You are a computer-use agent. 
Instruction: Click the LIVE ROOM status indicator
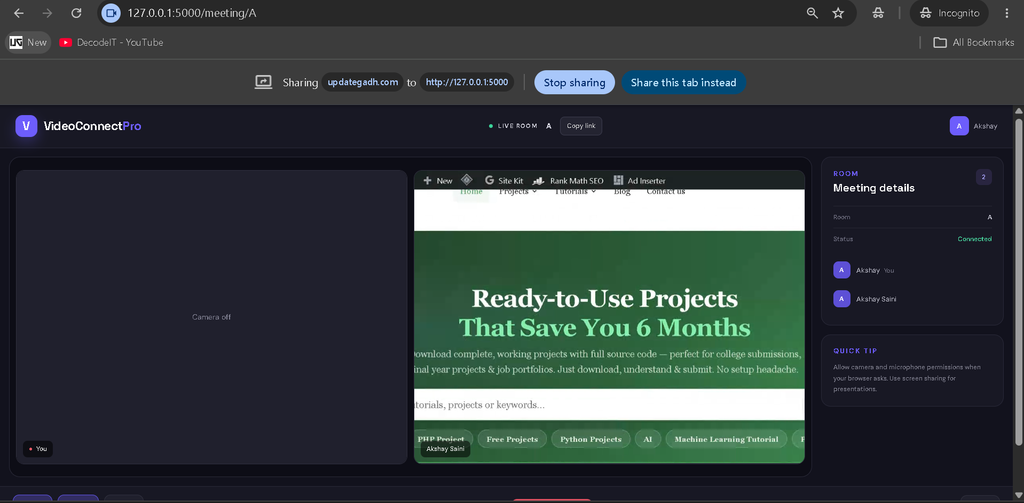(x=513, y=126)
